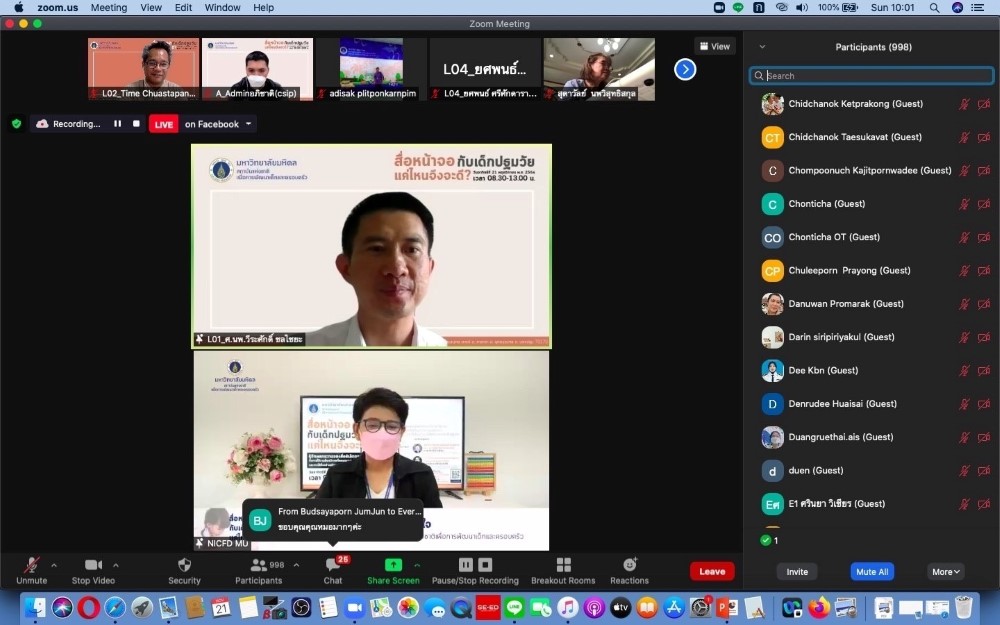Click the green Share Screen icon
Screen dimensions: 1000x625
tap(393, 566)
